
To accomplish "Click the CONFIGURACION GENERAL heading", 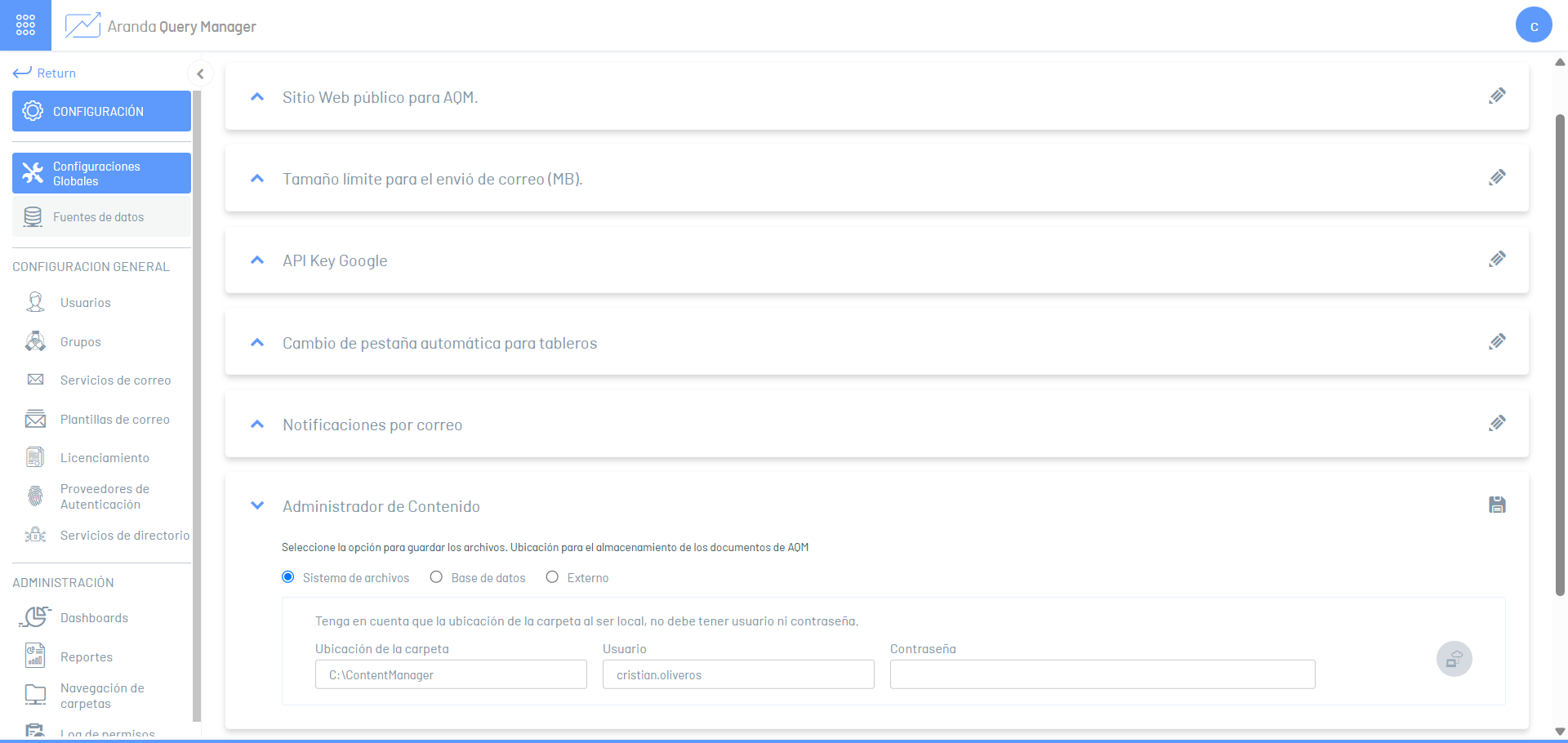I will point(91,267).
